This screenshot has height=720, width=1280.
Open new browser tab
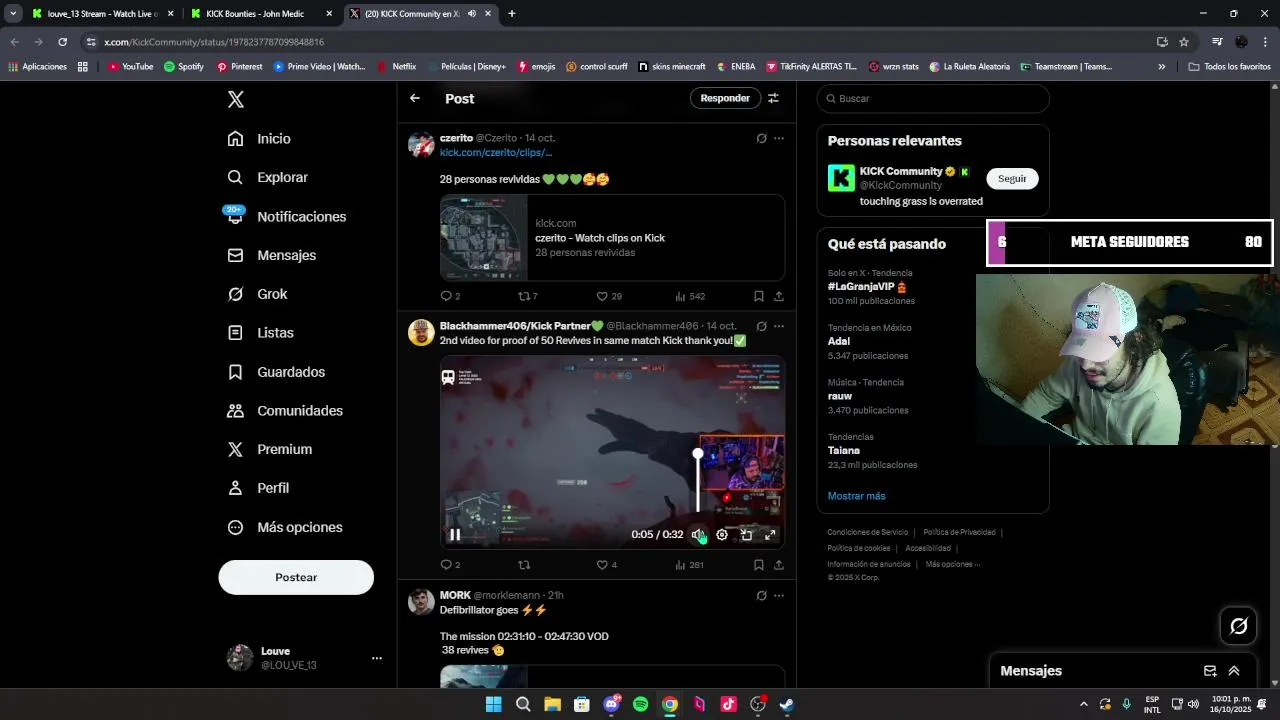coord(511,14)
